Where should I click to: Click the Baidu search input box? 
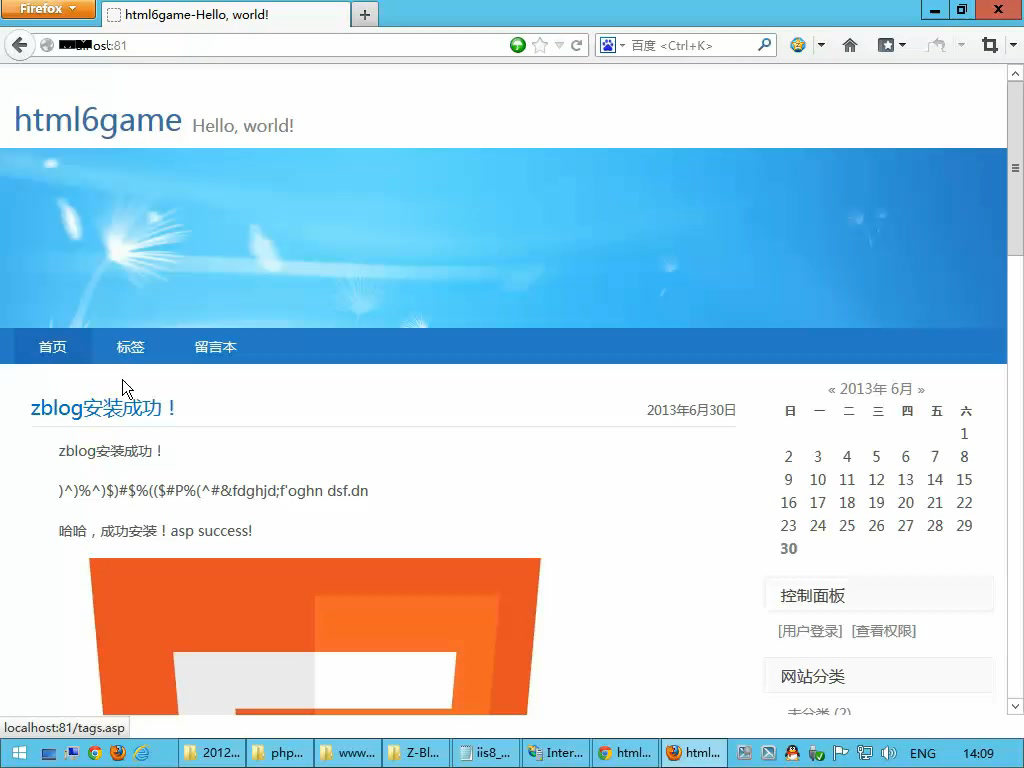click(x=691, y=45)
